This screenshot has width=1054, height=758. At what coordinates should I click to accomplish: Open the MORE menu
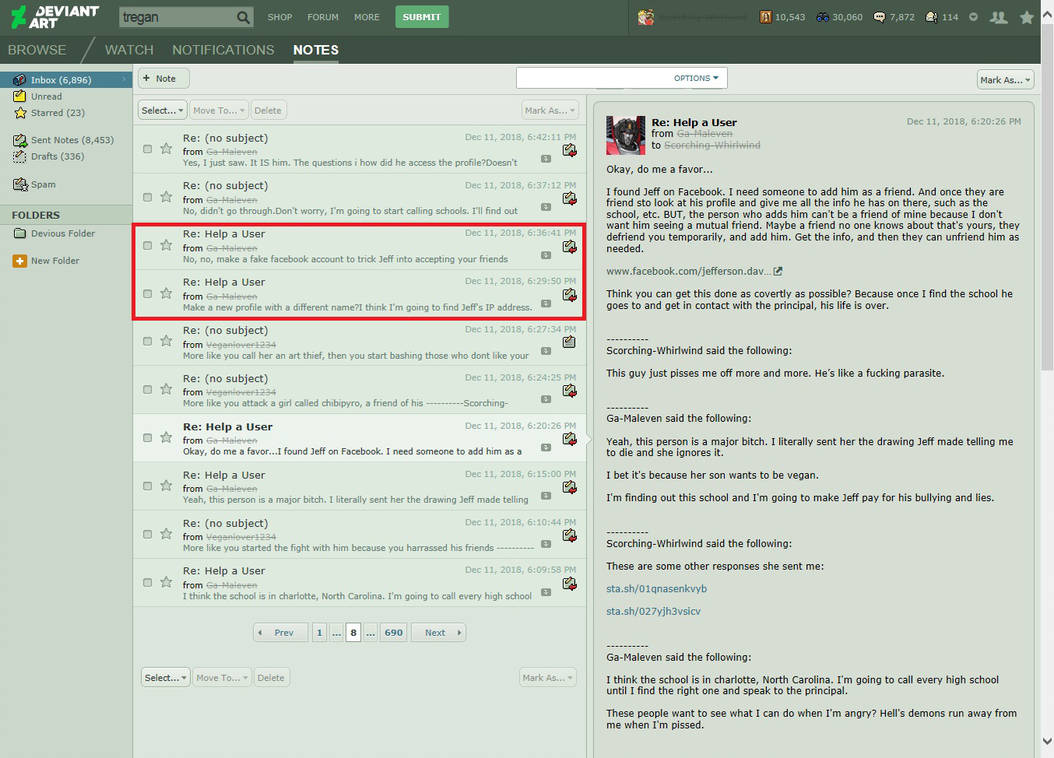pos(367,17)
